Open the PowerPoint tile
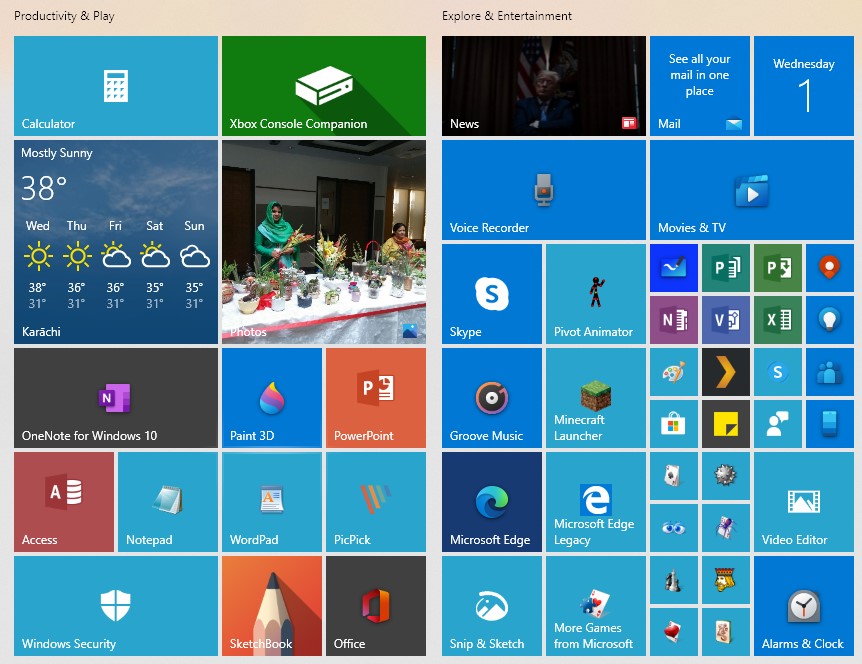Viewport: 862px width, 664px height. click(376, 398)
